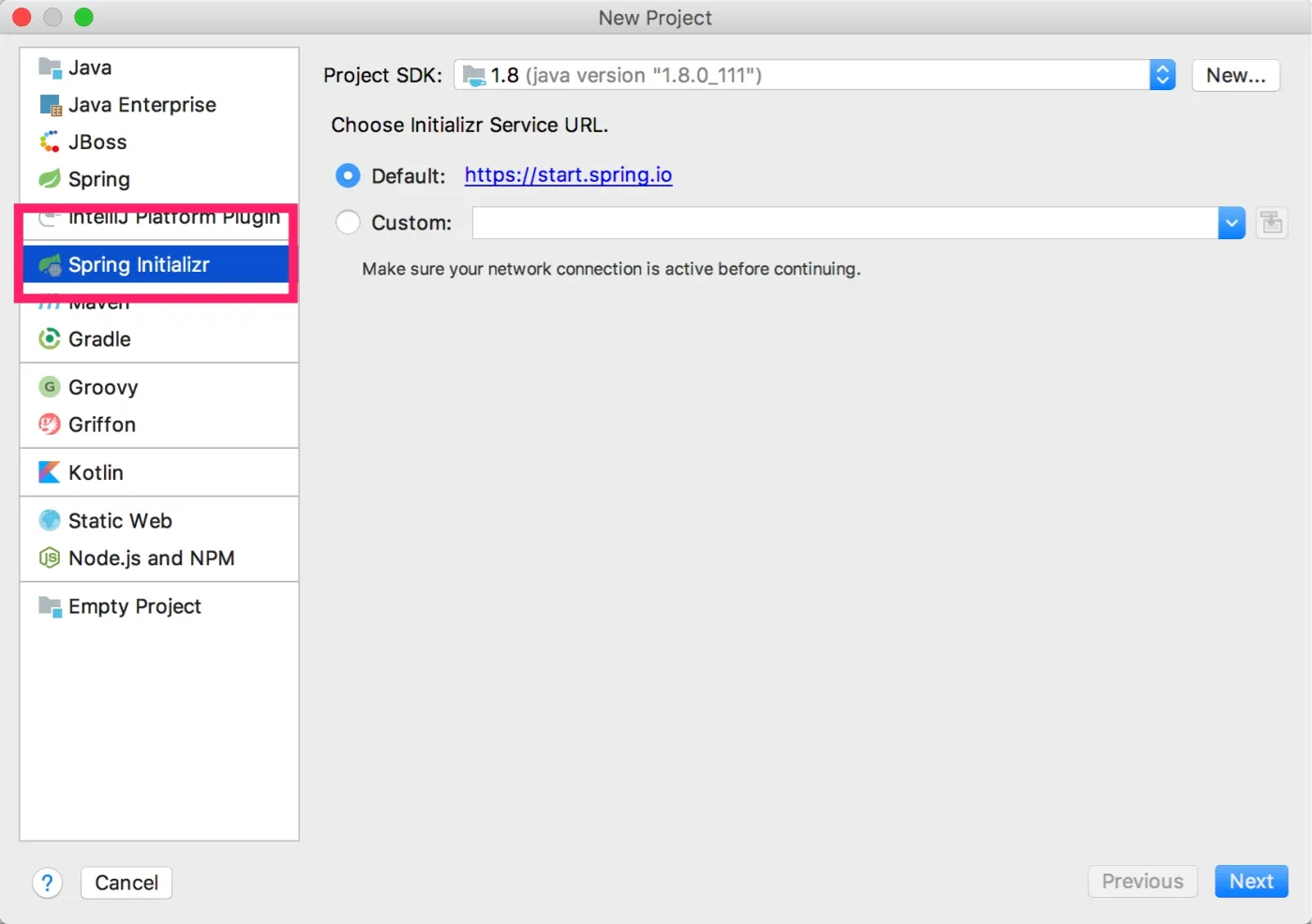Click the Spring leaf icon

pyautogui.click(x=50, y=179)
